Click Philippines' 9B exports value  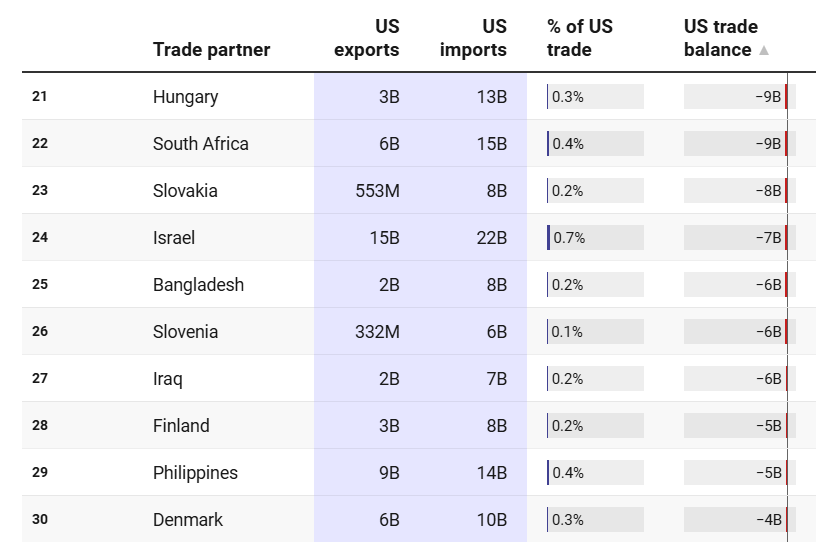pos(389,473)
